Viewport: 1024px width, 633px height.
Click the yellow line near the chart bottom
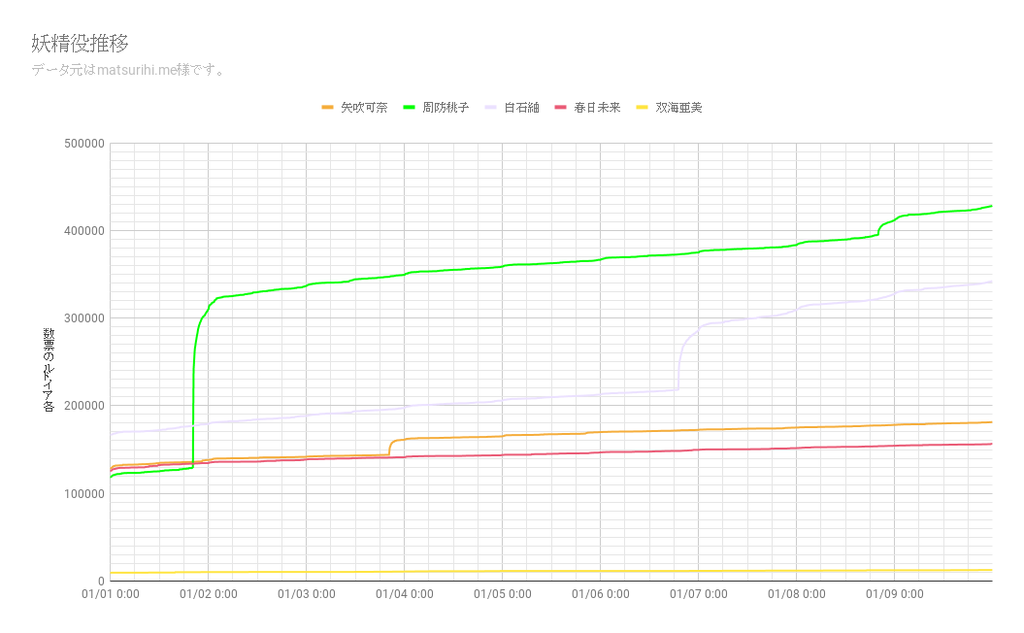pos(551,572)
